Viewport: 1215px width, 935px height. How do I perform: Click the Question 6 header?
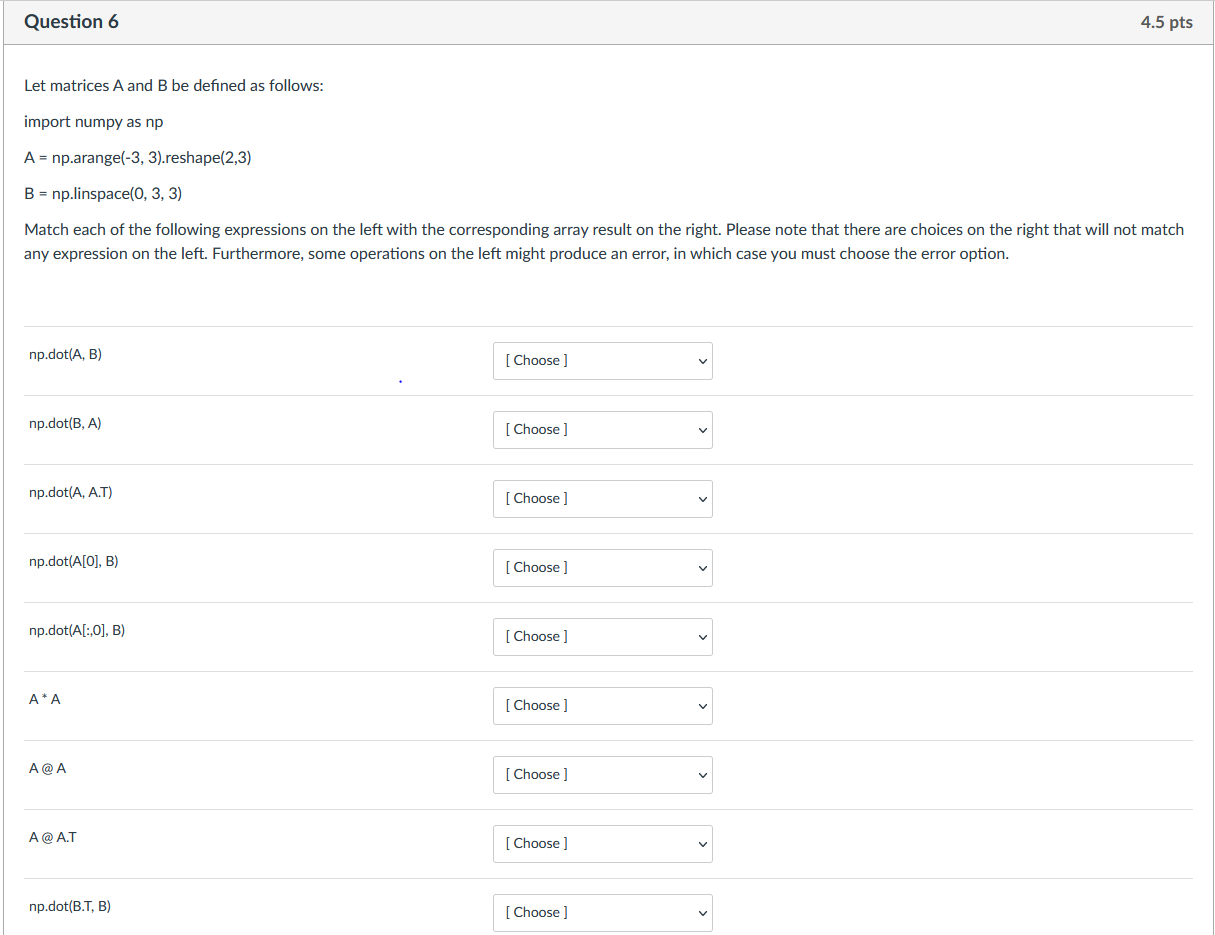(71, 21)
